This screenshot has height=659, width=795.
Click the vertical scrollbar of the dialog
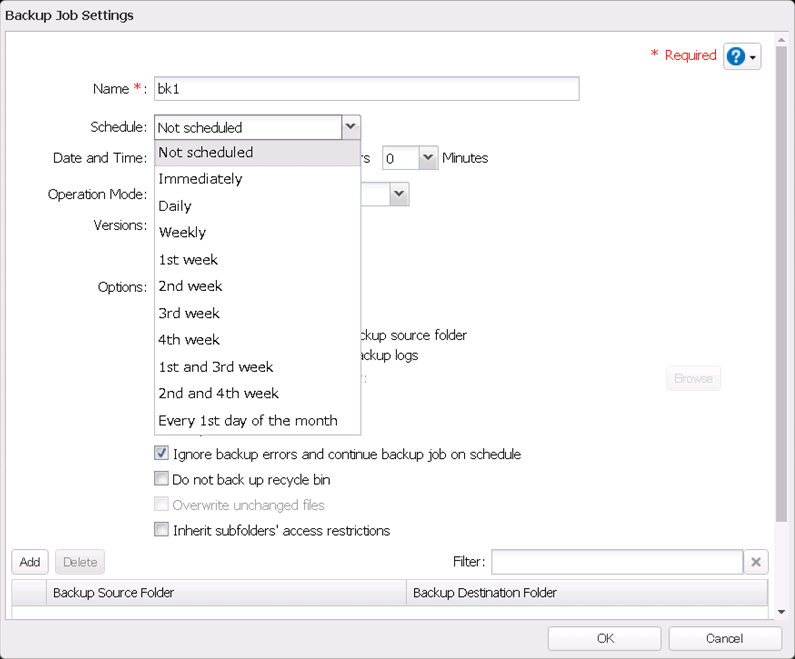[x=781, y=300]
